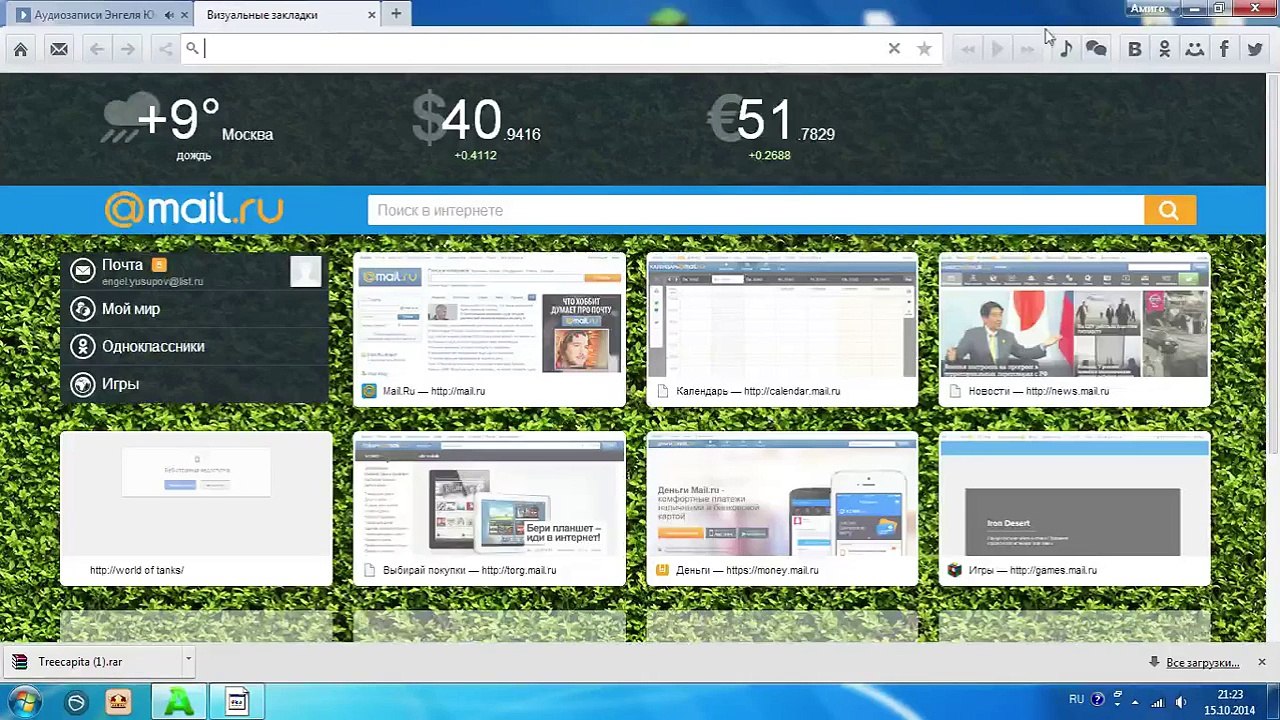Viewport: 1280px width, 720px height.
Task: Bookmark the page with the star icon
Action: 924,48
